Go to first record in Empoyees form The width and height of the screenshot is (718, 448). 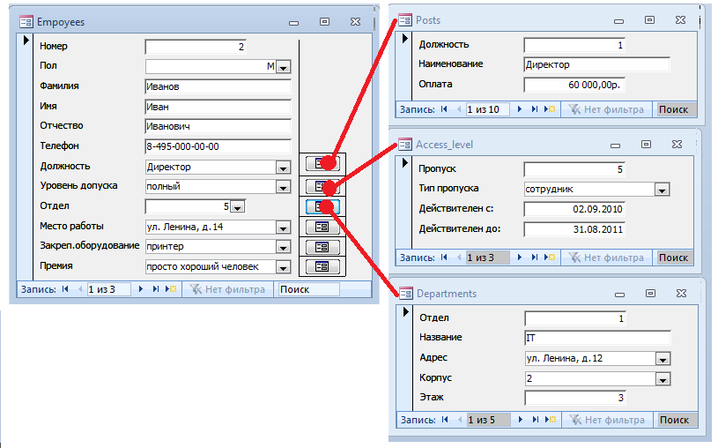[65, 289]
